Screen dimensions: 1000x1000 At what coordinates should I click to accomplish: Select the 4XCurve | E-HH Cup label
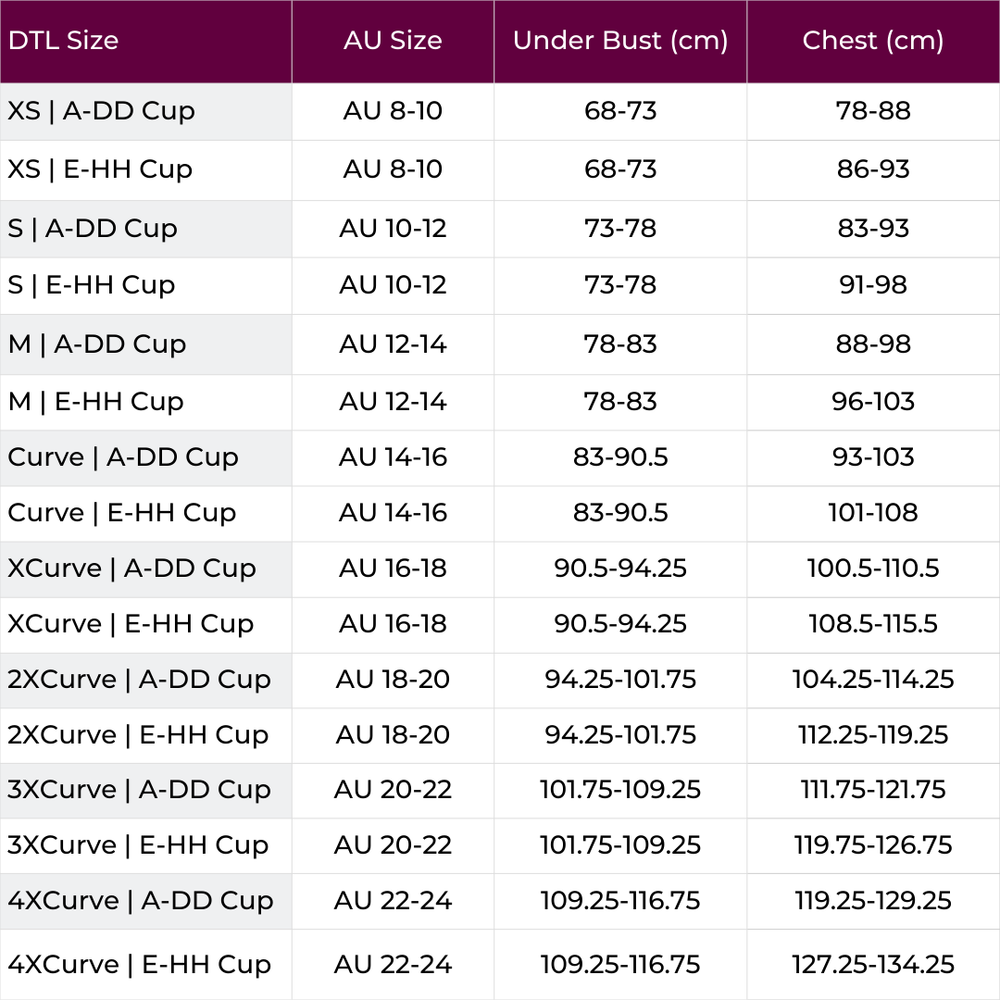pyautogui.click(x=140, y=965)
